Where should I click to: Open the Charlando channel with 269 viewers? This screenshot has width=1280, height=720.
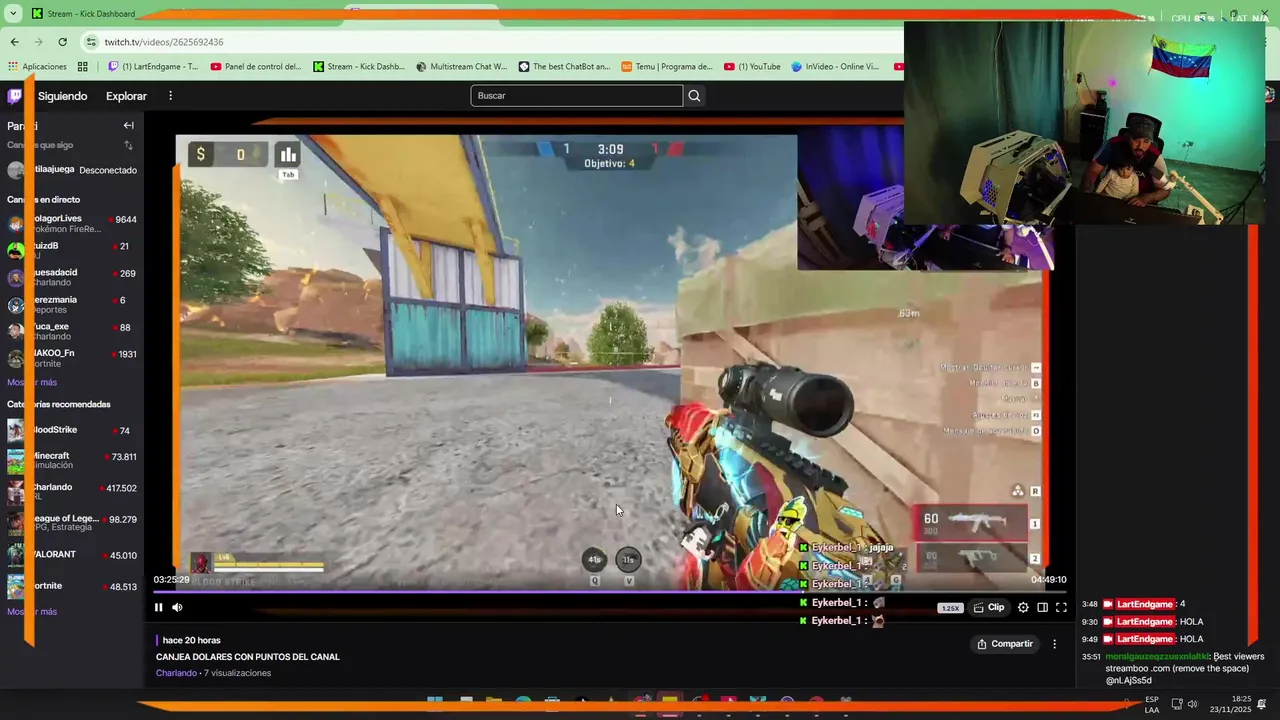pos(72,277)
